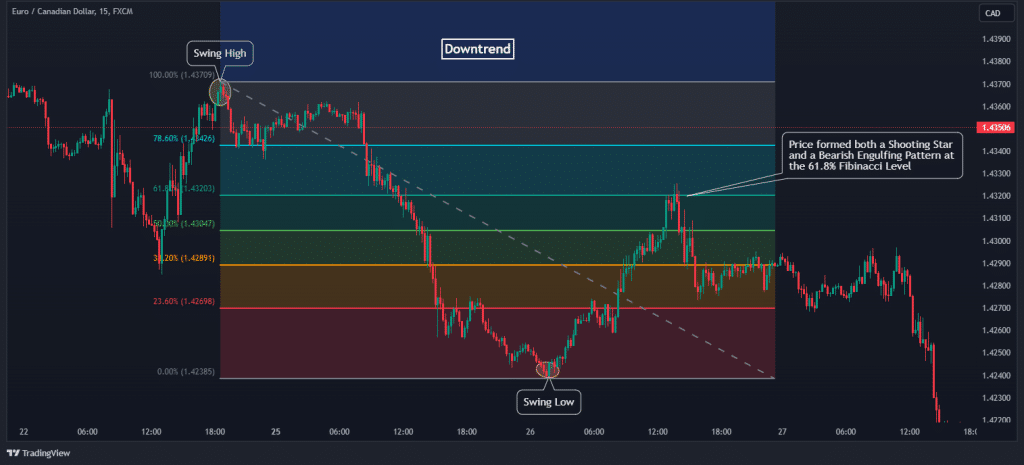Click 1.43000 on the price scale
Viewport: 1024px width, 465px height.
[x=994, y=240]
